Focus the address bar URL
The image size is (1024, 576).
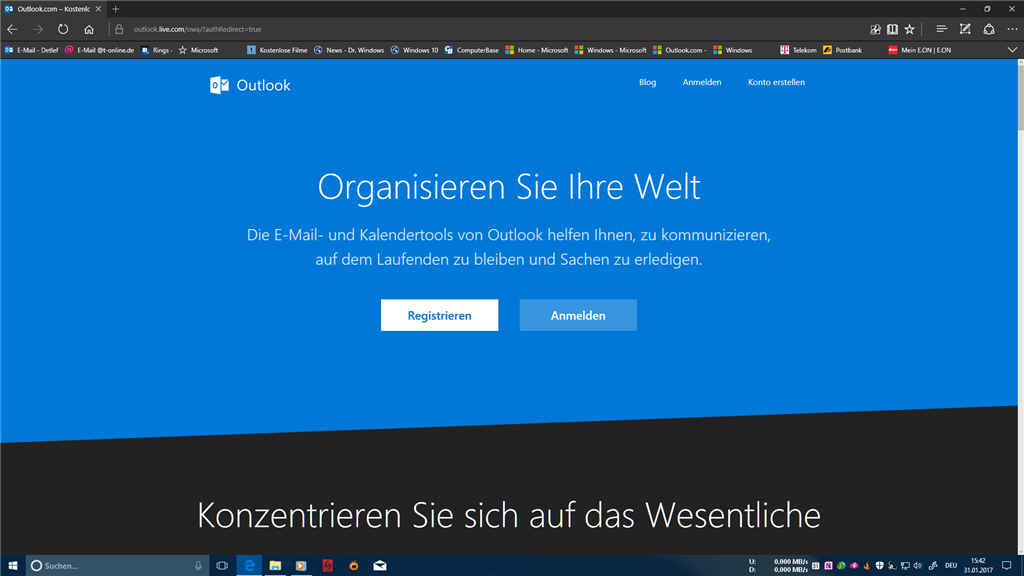197,29
